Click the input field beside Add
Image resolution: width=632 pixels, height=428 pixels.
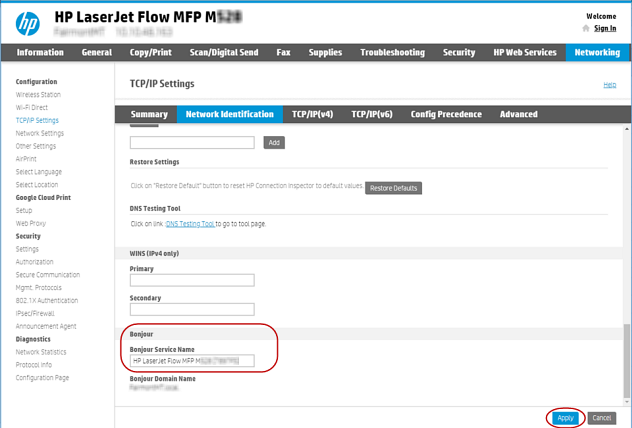point(192,142)
